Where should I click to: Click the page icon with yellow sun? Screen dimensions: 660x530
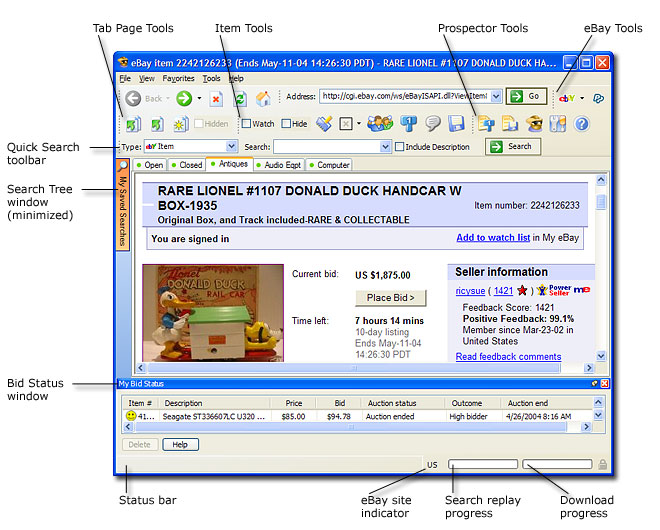click(x=181, y=124)
